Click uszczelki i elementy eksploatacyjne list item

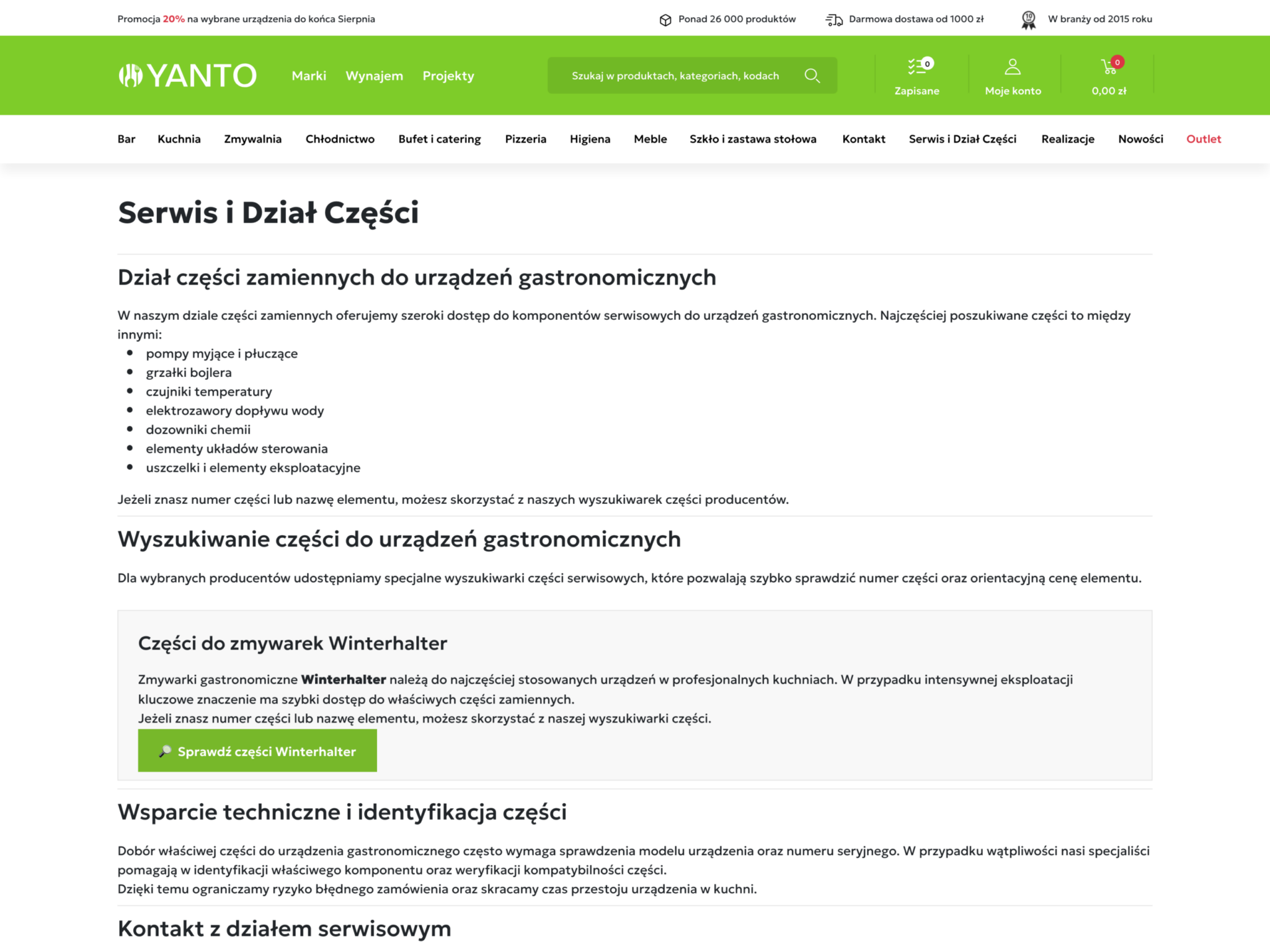tap(253, 468)
